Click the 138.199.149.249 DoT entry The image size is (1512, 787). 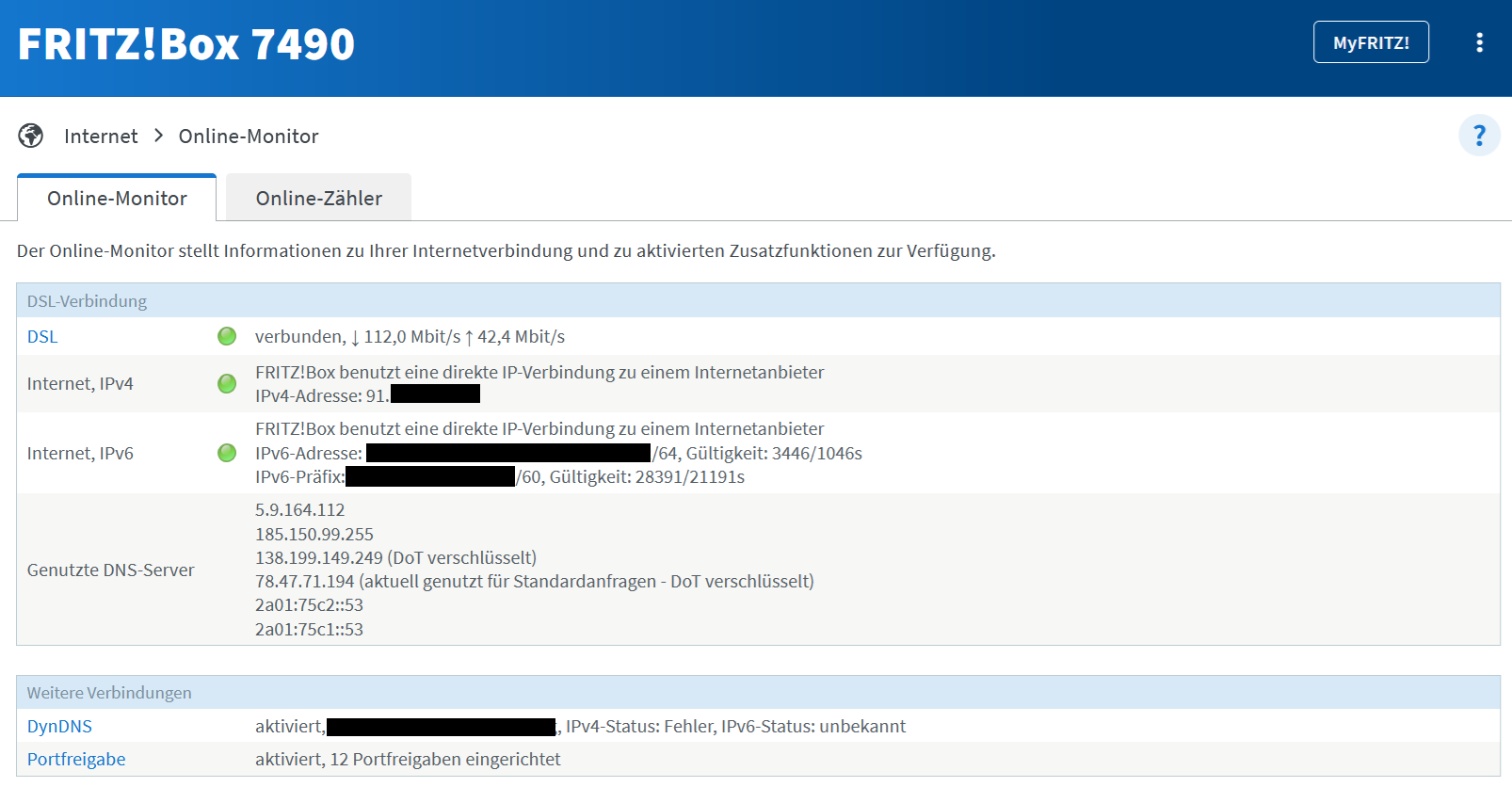coord(395,558)
